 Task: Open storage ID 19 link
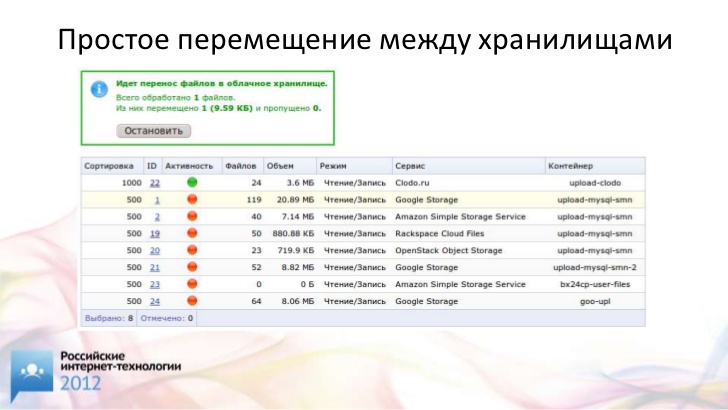click(154, 233)
